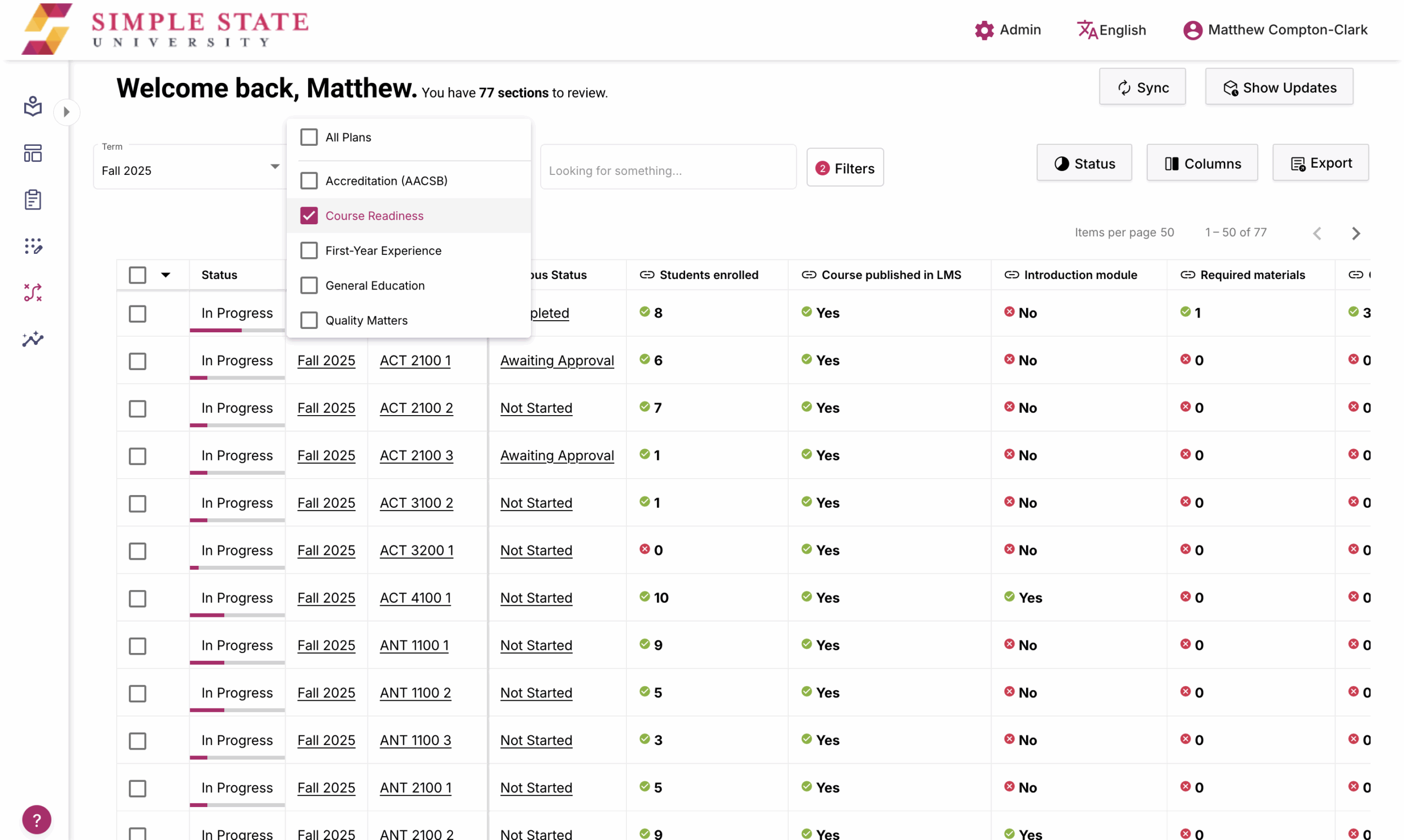This screenshot has width=1404, height=840.
Task: Uncheck the Course Readiness checkbox
Action: (309, 215)
